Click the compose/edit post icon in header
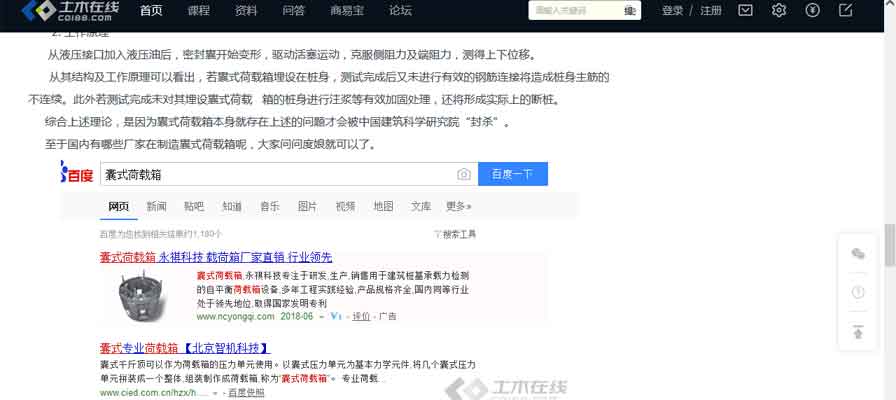 pyautogui.click(x=846, y=10)
